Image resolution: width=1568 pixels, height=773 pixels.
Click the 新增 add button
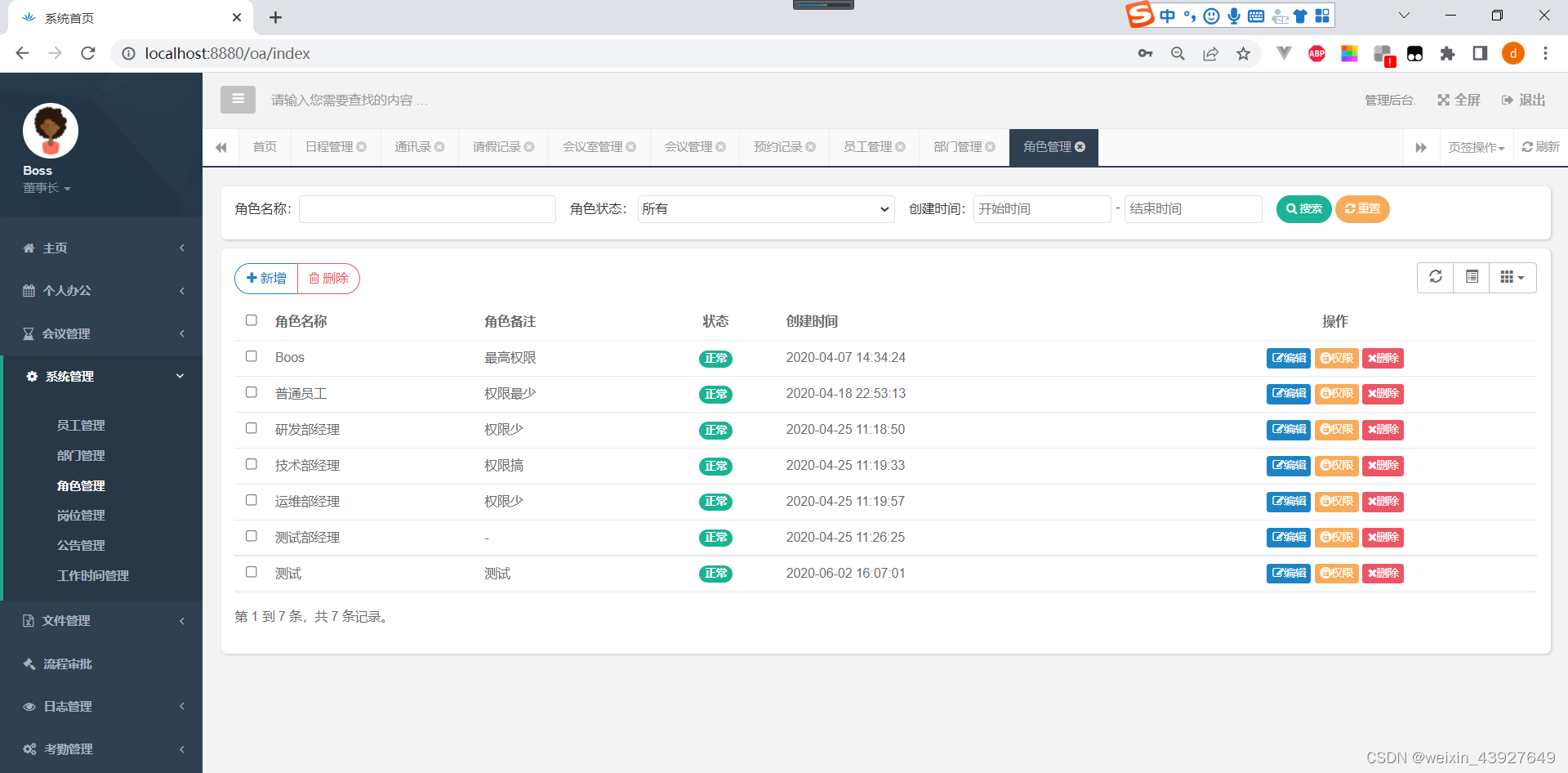[266, 278]
